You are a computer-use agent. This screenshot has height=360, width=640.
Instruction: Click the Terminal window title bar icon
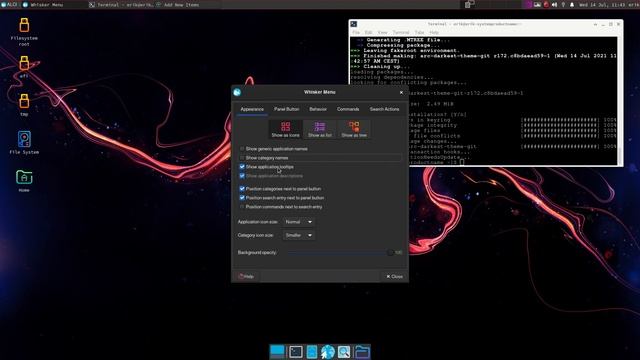pos(354,24)
